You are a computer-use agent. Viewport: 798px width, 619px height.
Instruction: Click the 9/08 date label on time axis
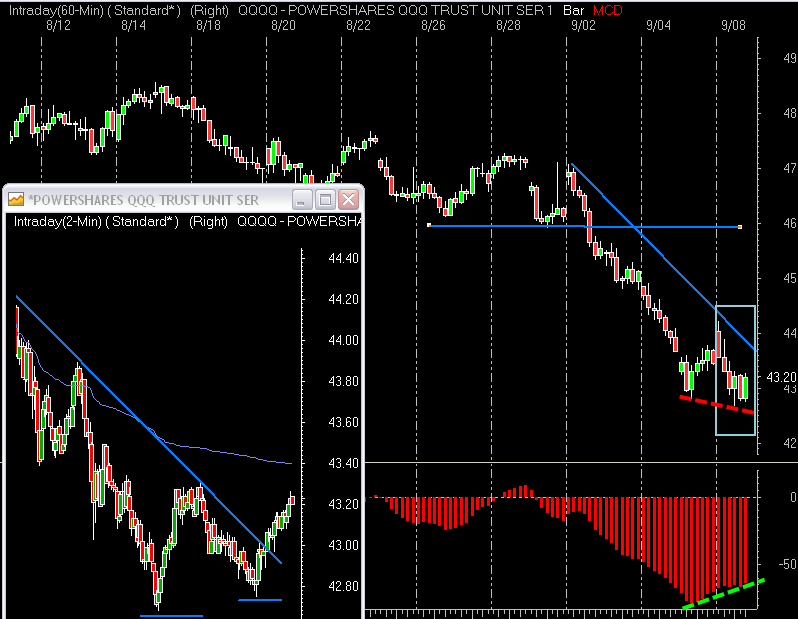pos(733,25)
